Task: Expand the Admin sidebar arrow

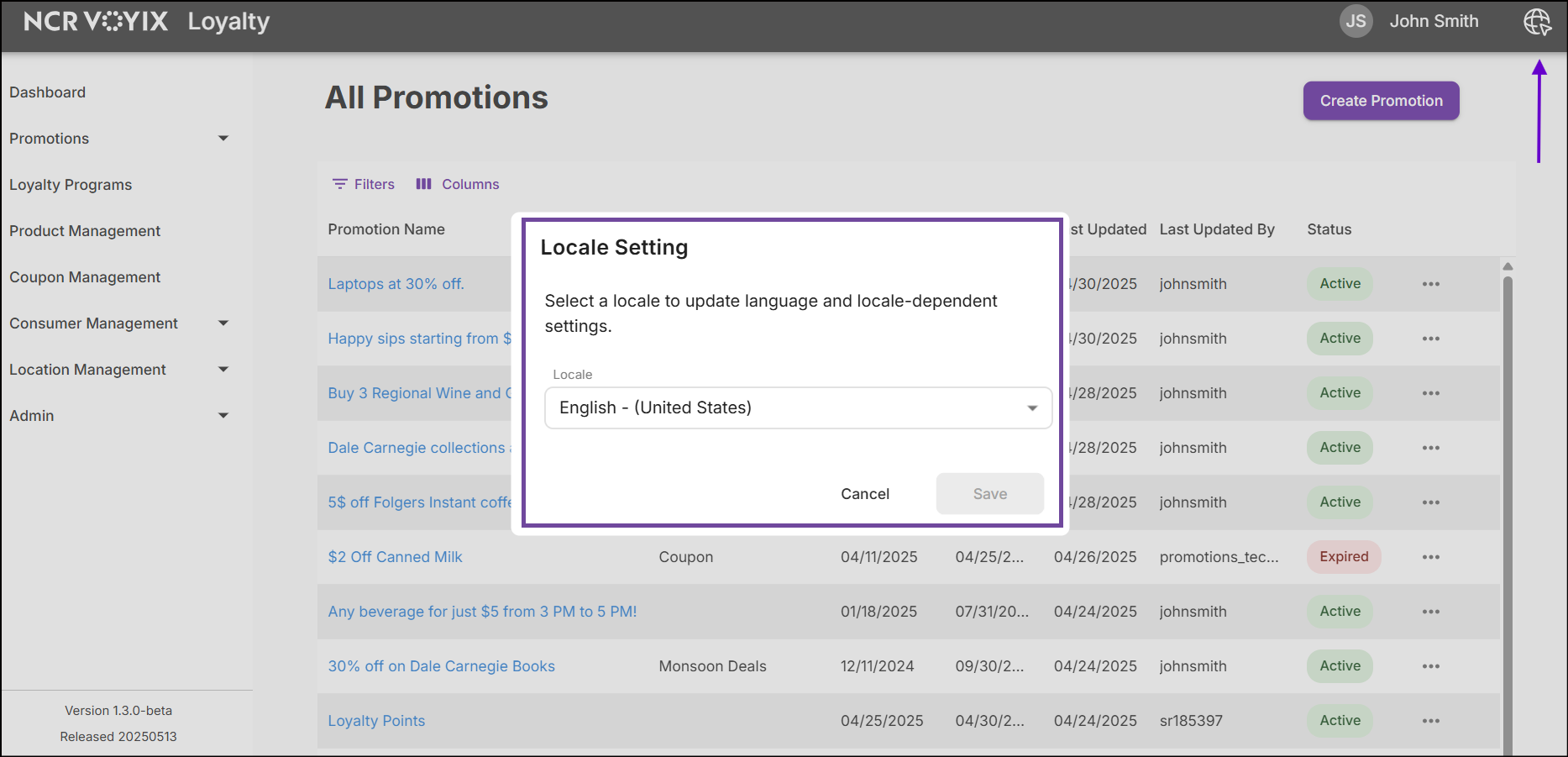Action: coord(223,416)
